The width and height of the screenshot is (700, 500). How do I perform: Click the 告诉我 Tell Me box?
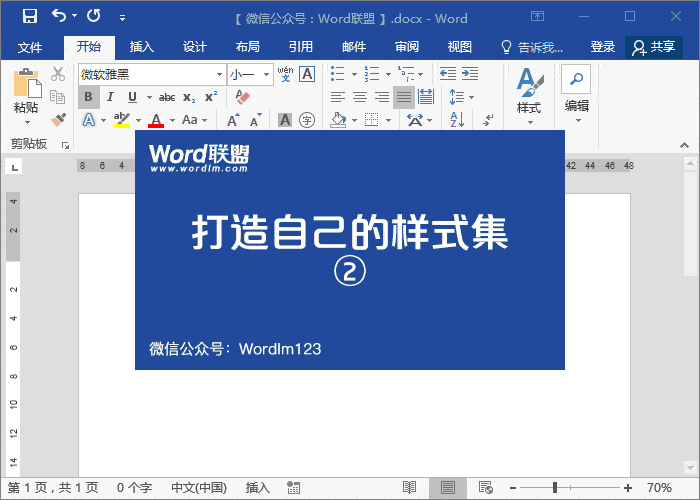tap(532, 47)
